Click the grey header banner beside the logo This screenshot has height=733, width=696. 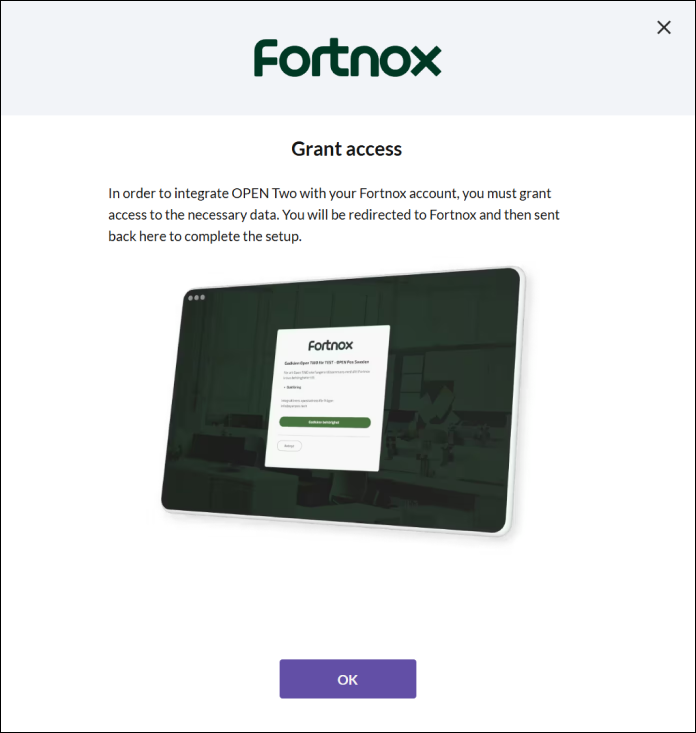[x=126, y=58]
